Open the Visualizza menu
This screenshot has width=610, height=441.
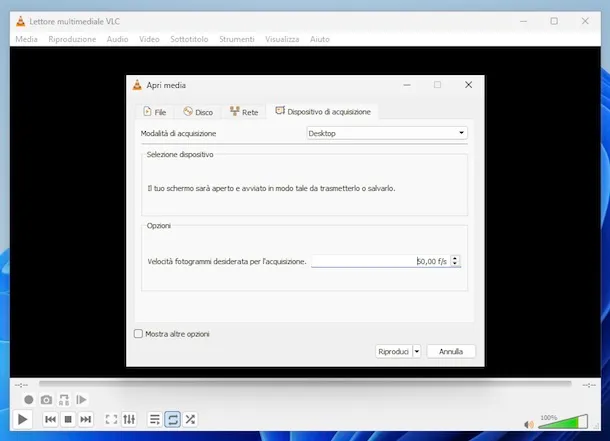282,39
